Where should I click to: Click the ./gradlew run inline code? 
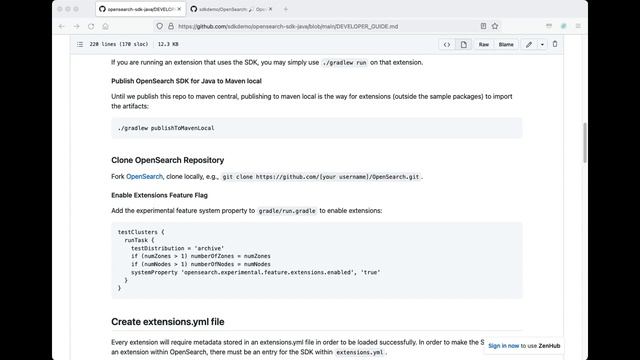pos(344,63)
